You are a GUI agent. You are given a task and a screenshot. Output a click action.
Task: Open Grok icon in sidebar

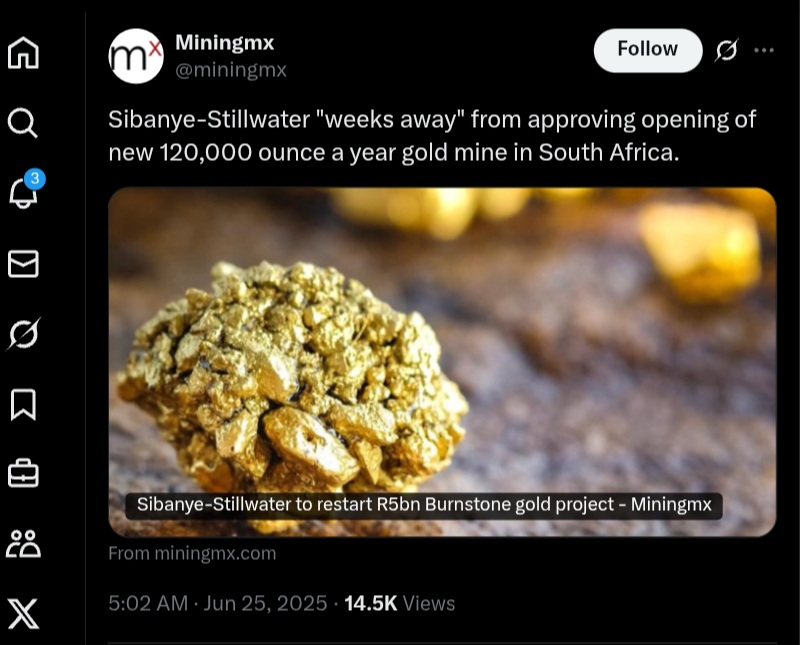coord(23,334)
